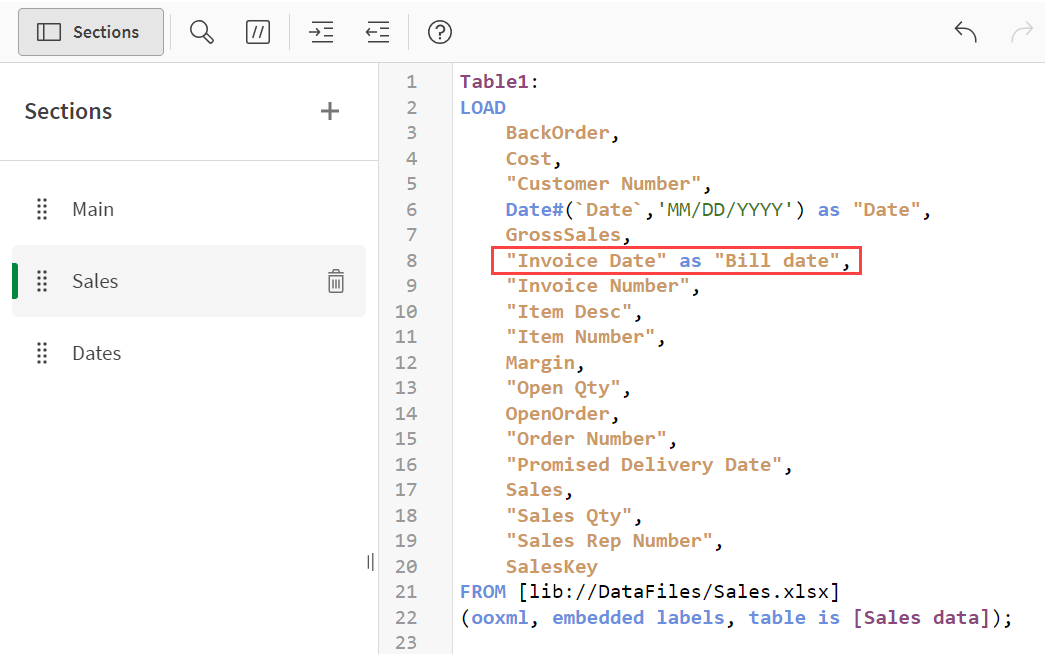Click the SalesKey field
This screenshot has width=1045, height=654.
[x=552, y=567]
